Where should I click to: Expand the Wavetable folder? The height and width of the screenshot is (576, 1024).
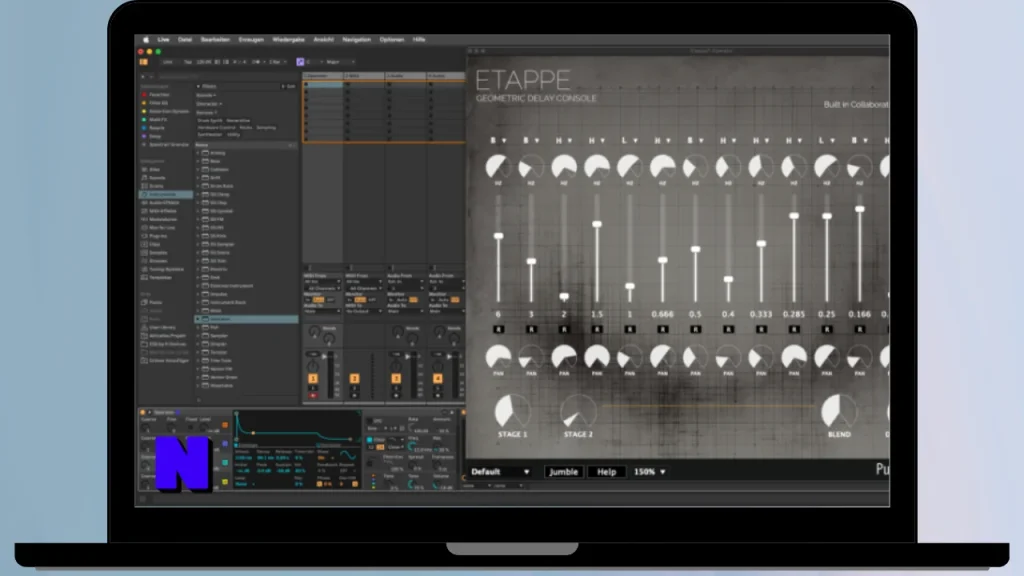198,386
